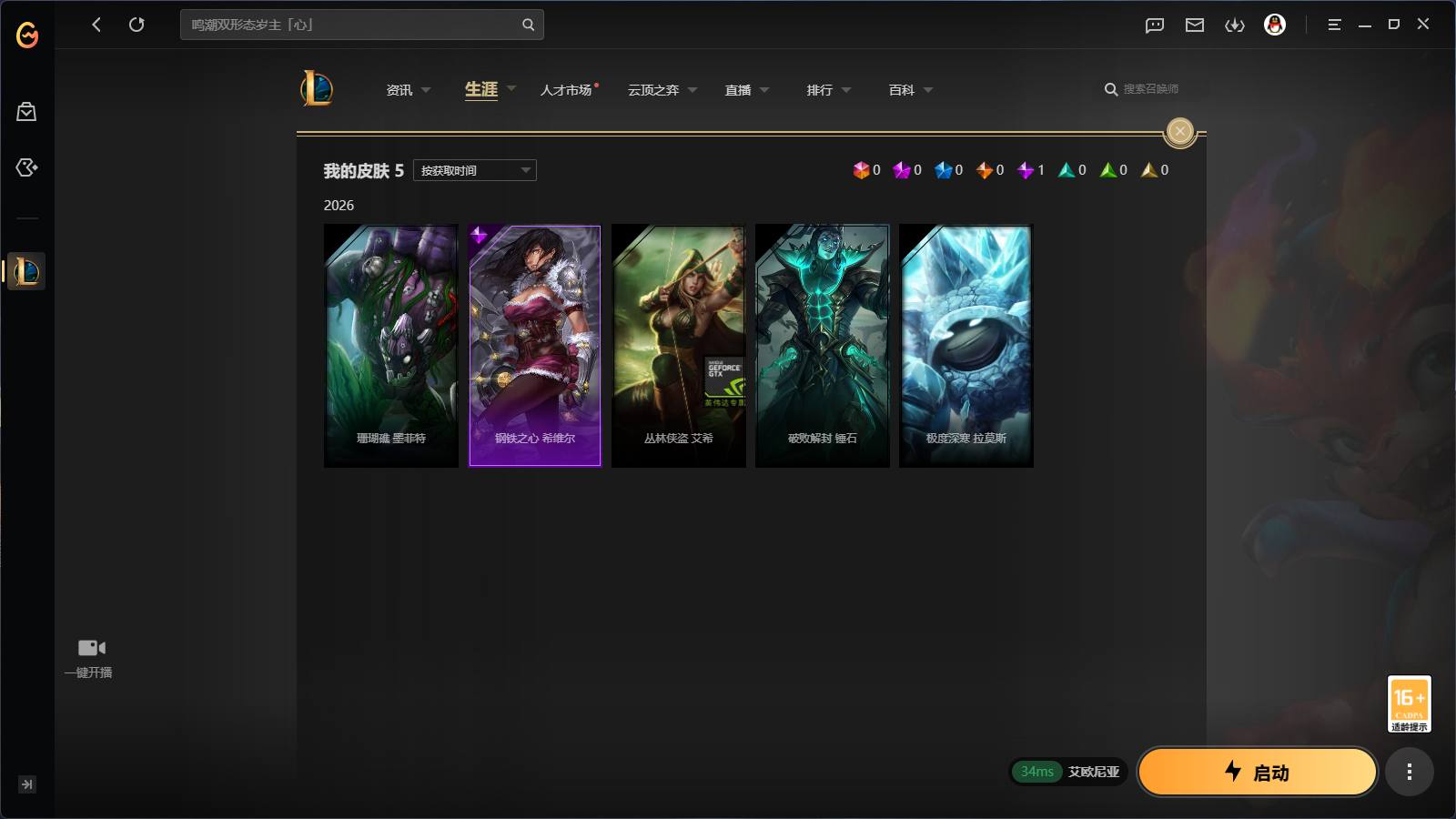Open the store bag sidebar icon

[x=26, y=112]
